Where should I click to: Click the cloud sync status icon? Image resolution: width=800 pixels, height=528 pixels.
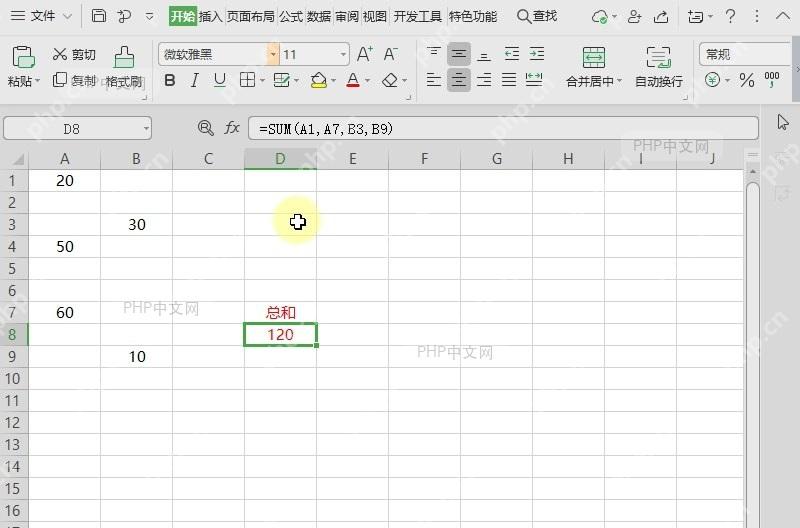click(x=599, y=17)
